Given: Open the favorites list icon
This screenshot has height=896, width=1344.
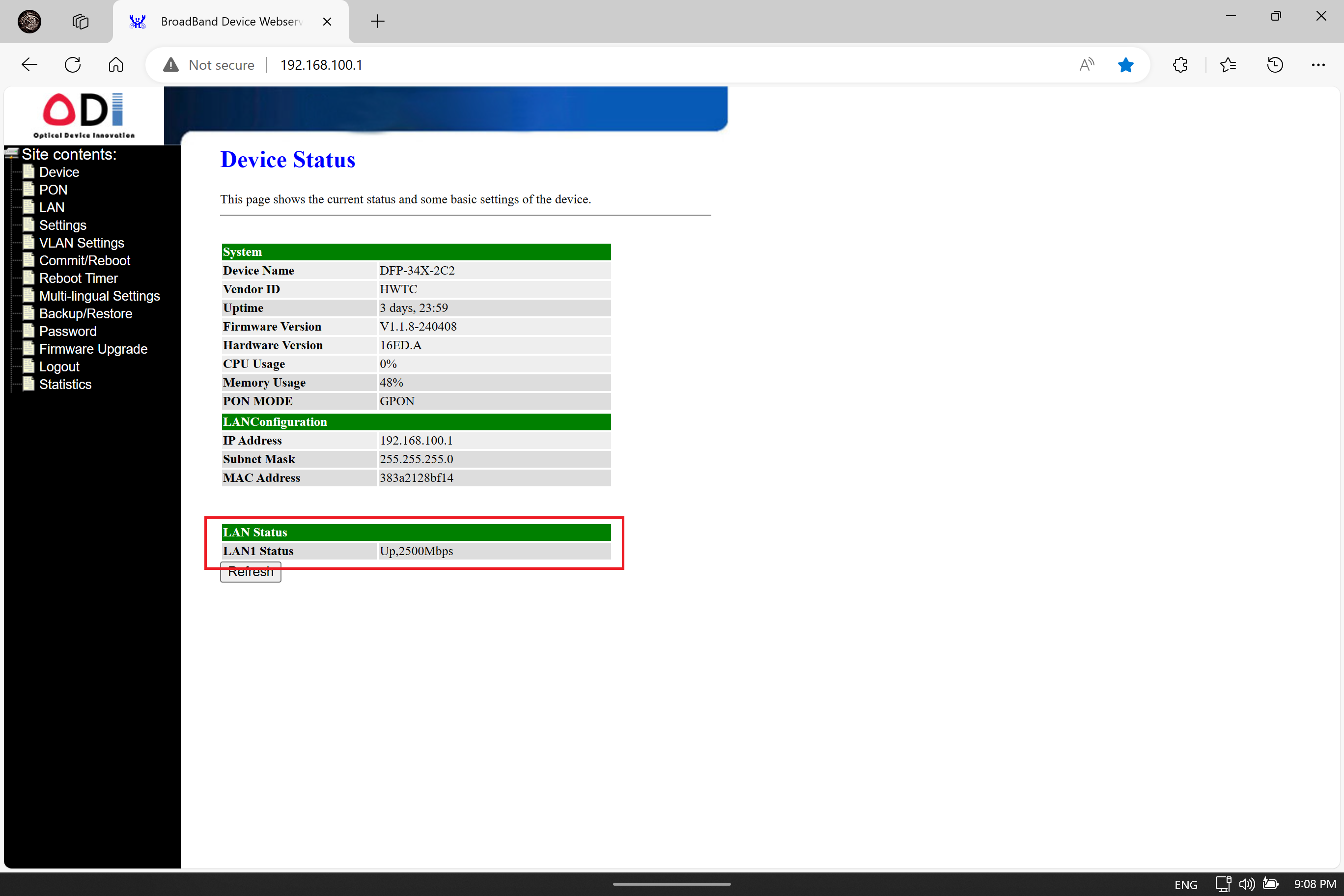Looking at the screenshot, I should [1228, 64].
